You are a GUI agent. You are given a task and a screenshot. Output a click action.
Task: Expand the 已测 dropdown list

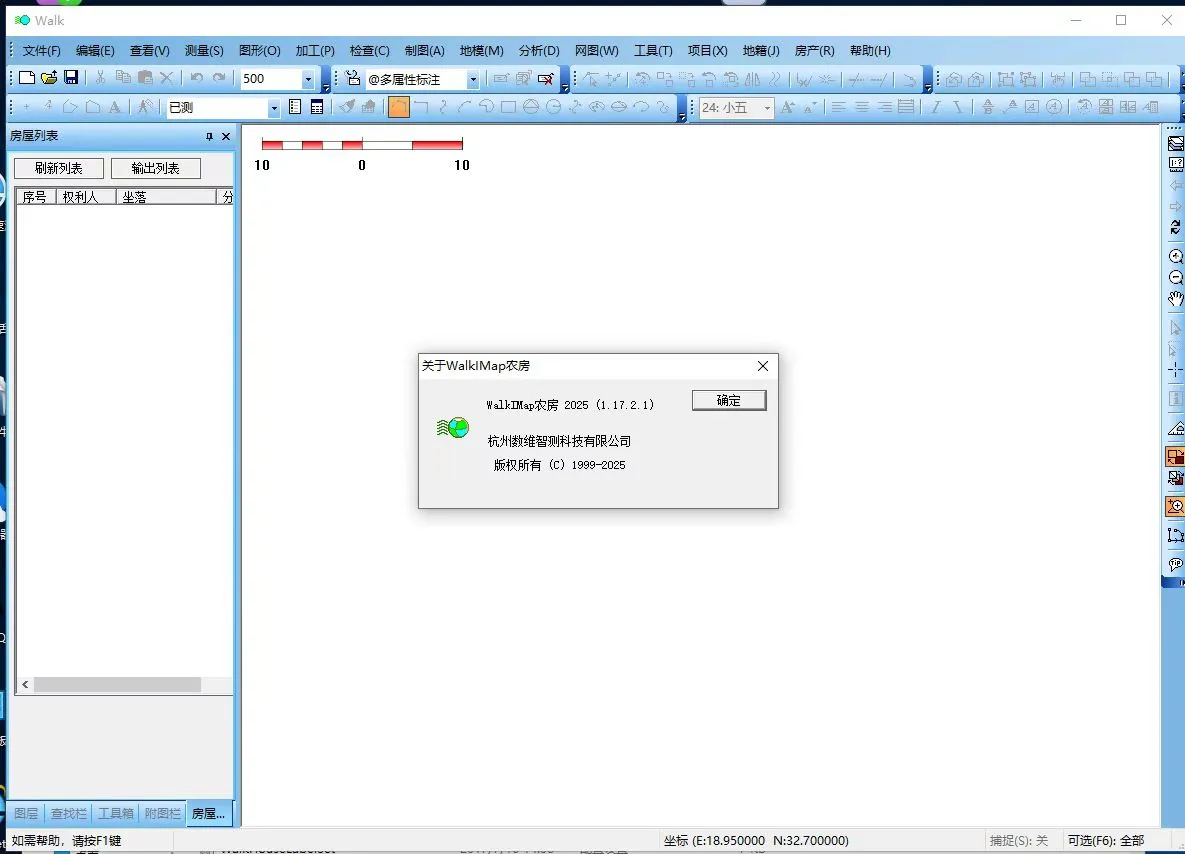[274, 108]
